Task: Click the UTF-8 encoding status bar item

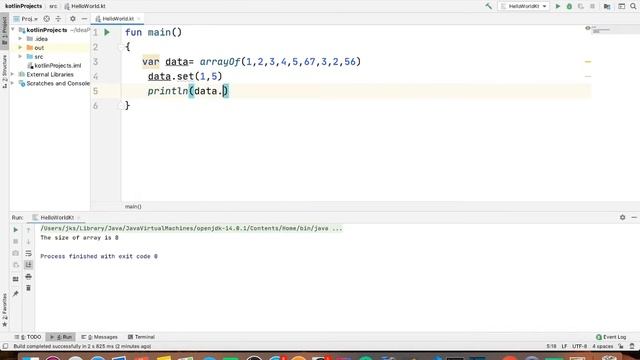Action: (579, 347)
